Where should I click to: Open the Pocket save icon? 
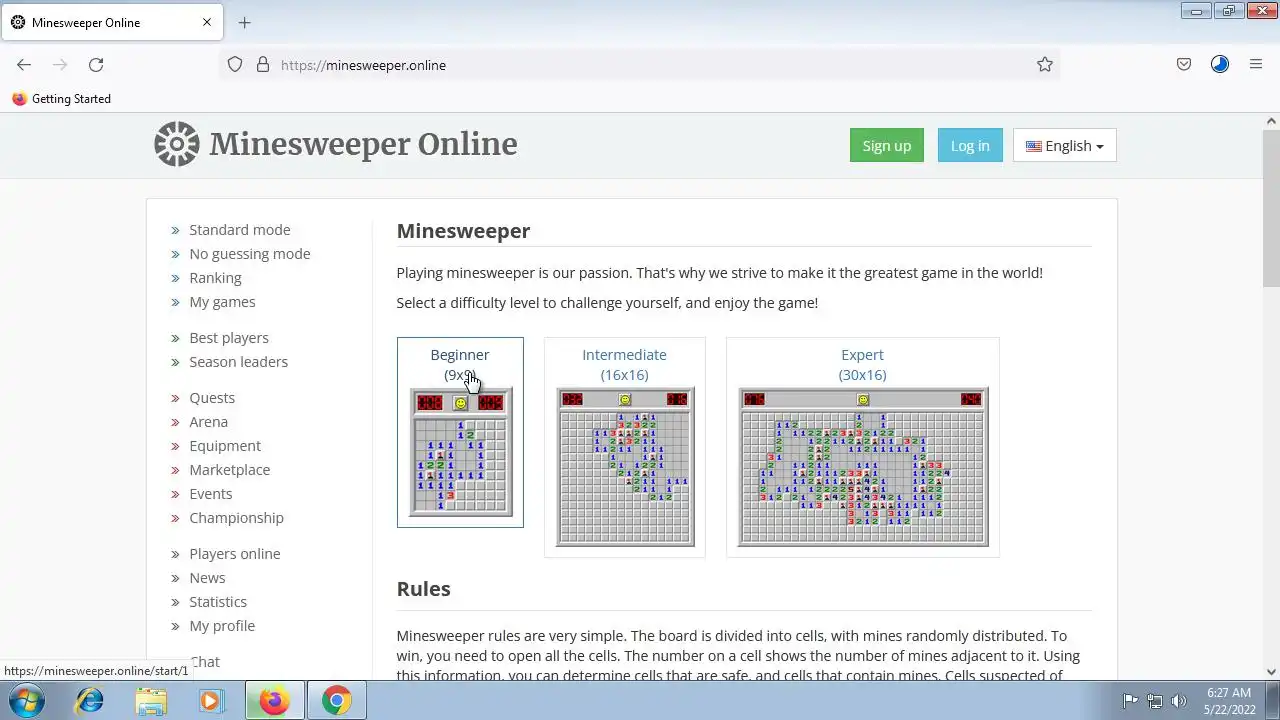click(x=1184, y=65)
